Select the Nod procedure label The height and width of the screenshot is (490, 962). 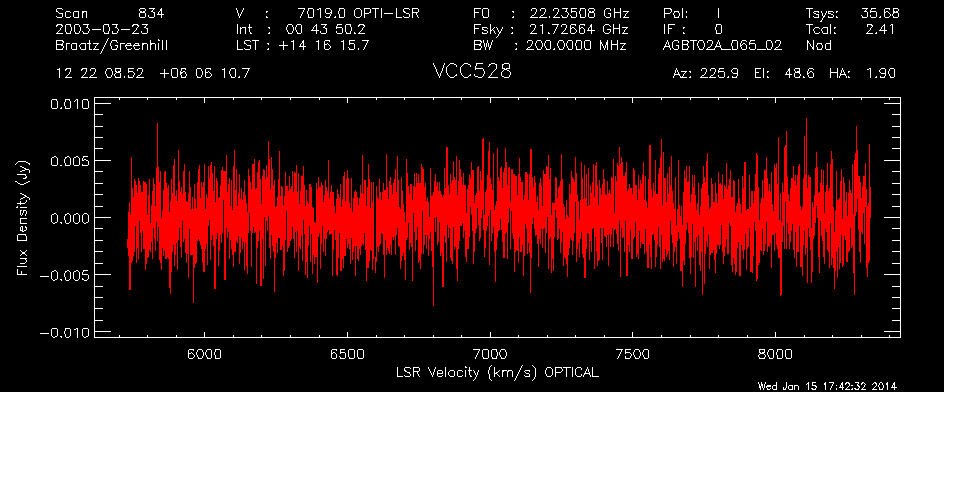[x=818, y=45]
